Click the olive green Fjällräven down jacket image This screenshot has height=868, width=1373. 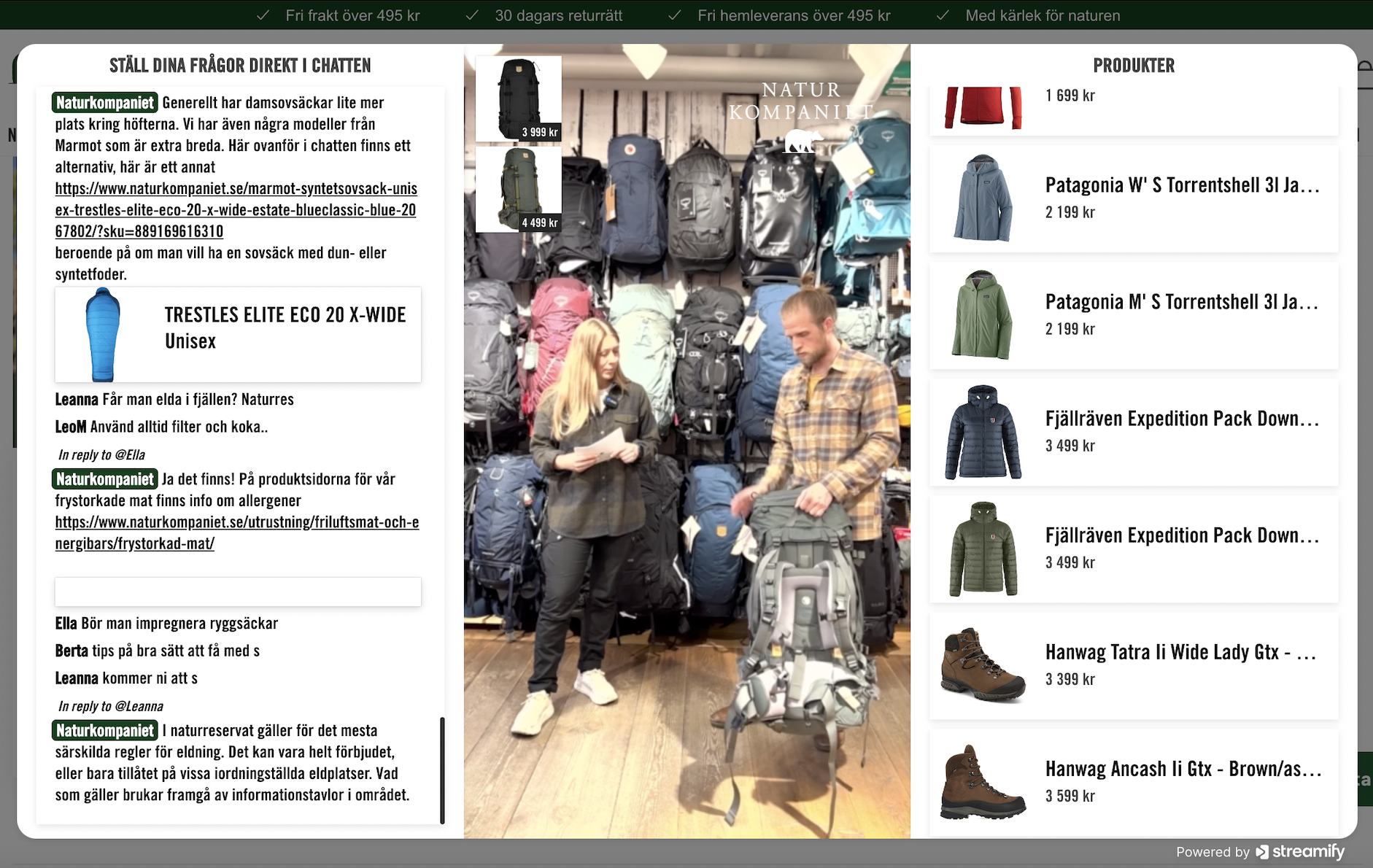pyautogui.click(x=983, y=549)
